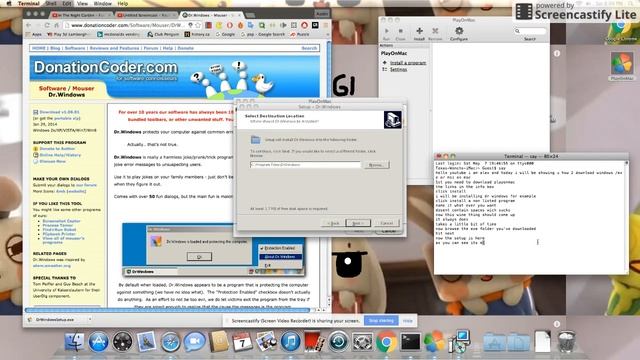Click Browse button in setup dialog
This screenshot has width=640, height=360.
point(376,165)
